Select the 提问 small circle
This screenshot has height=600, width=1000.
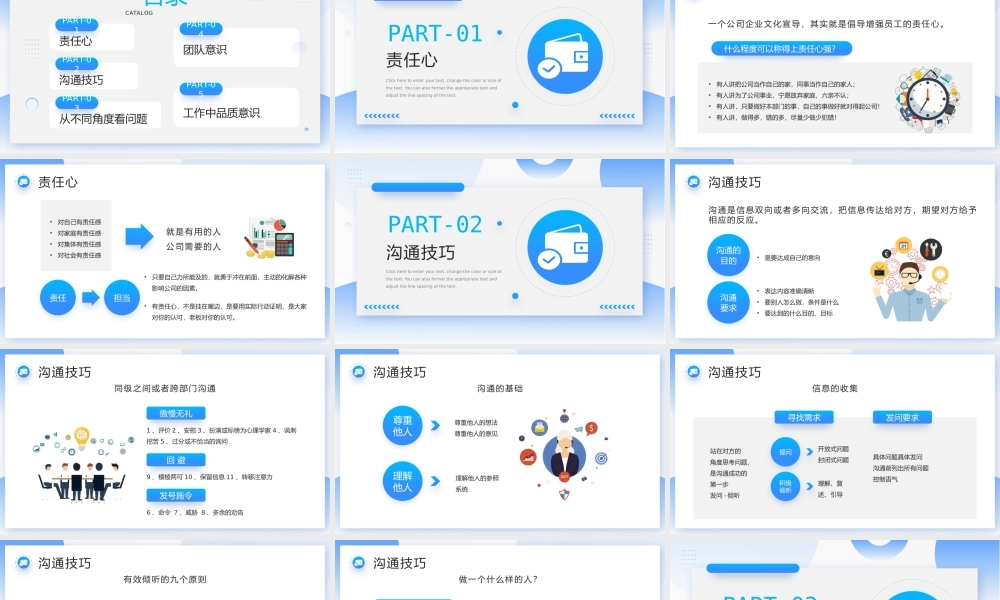tap(785, 452)
